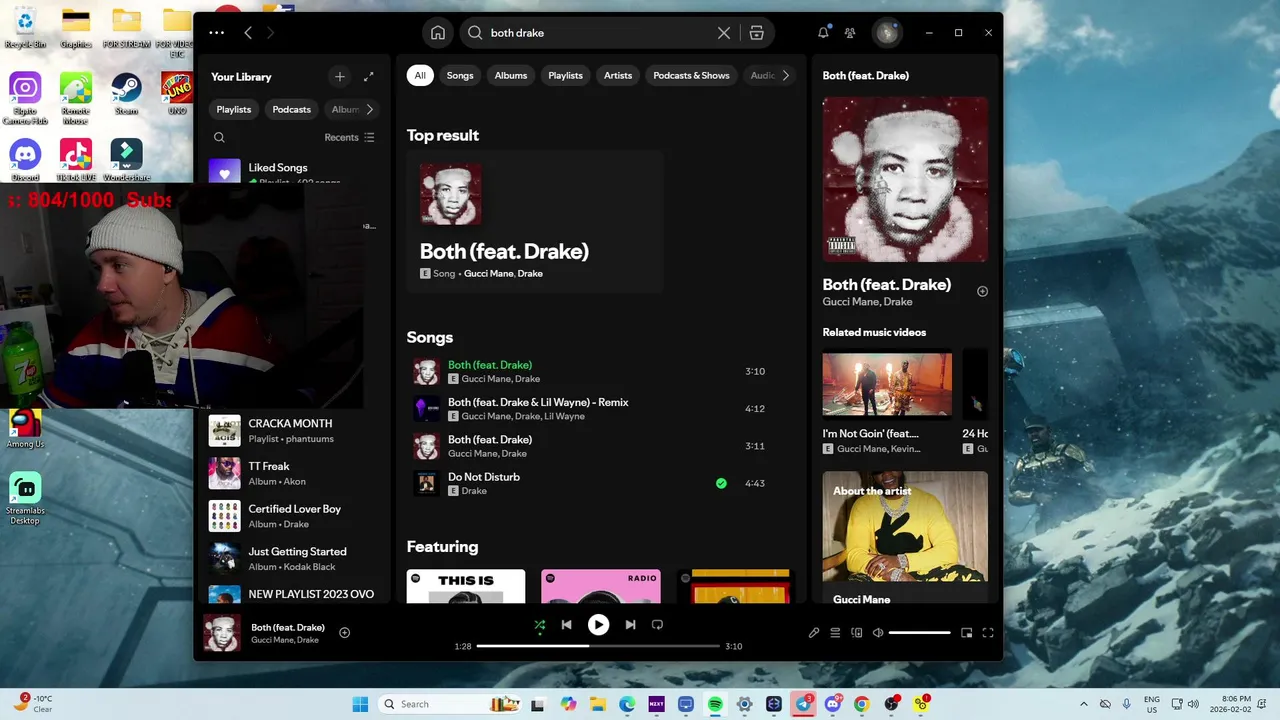The height and width of the screenshot is (720, 1280).
Task: Mute the volume speaker icon
Action: pos(878,632)
